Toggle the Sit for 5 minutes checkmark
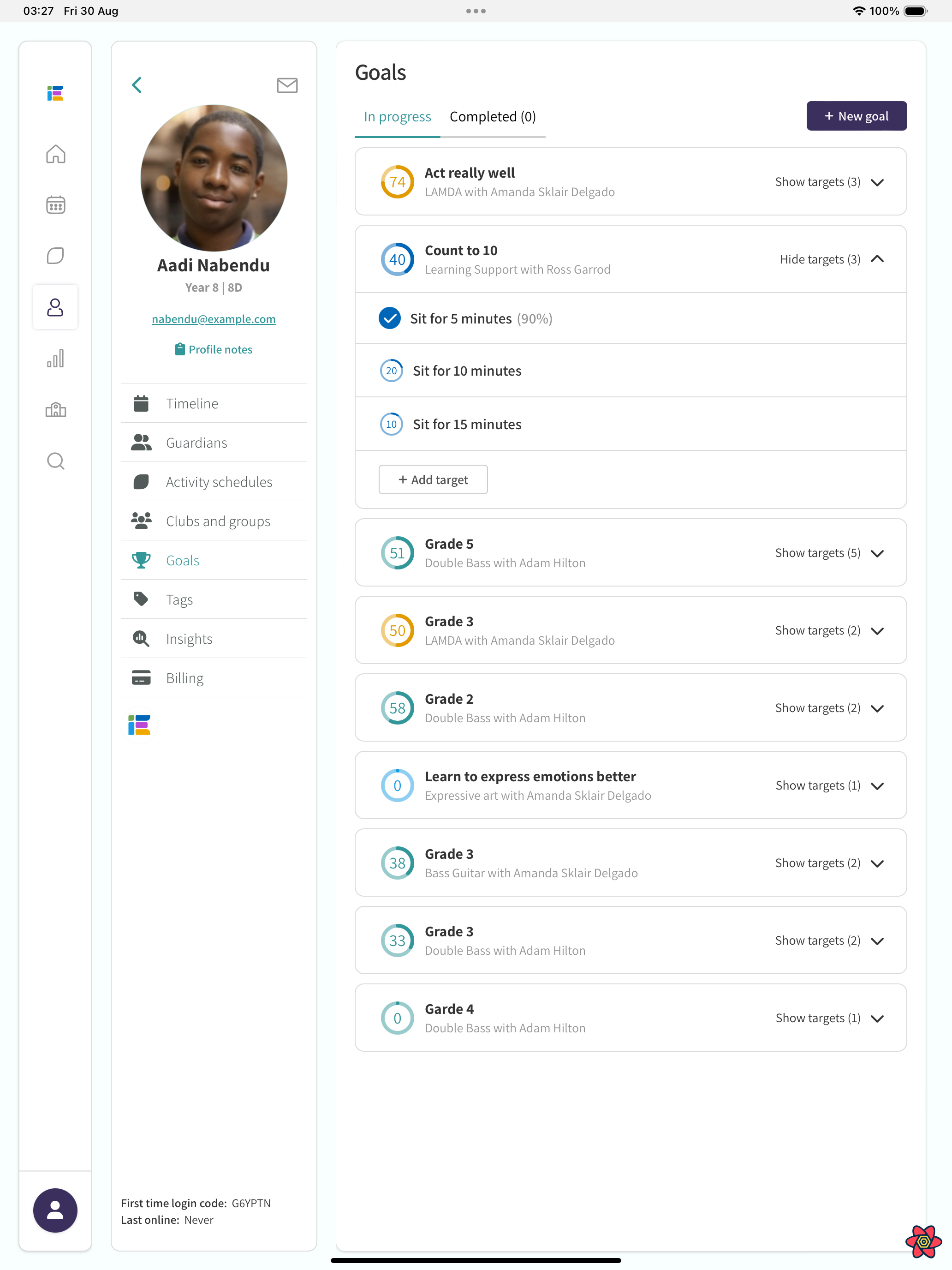 point(390,318)
